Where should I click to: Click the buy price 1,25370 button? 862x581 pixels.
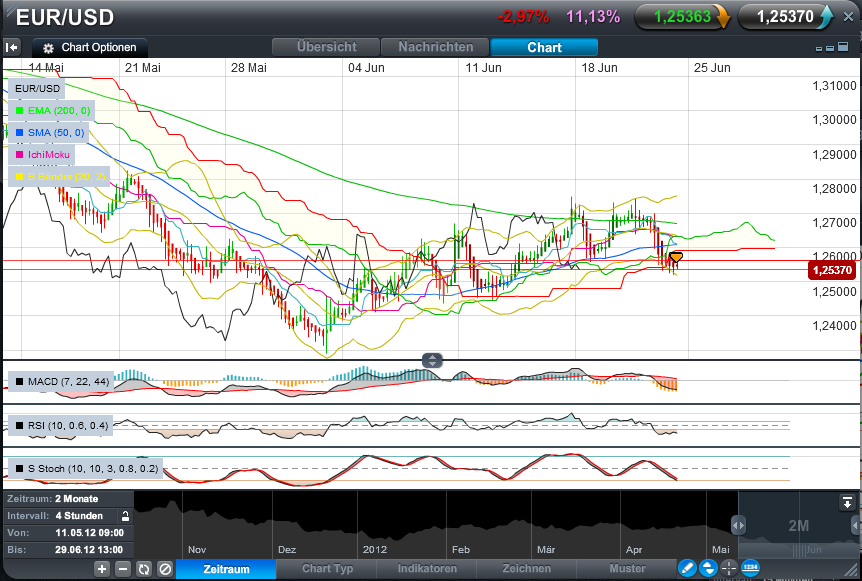(785, 17)
